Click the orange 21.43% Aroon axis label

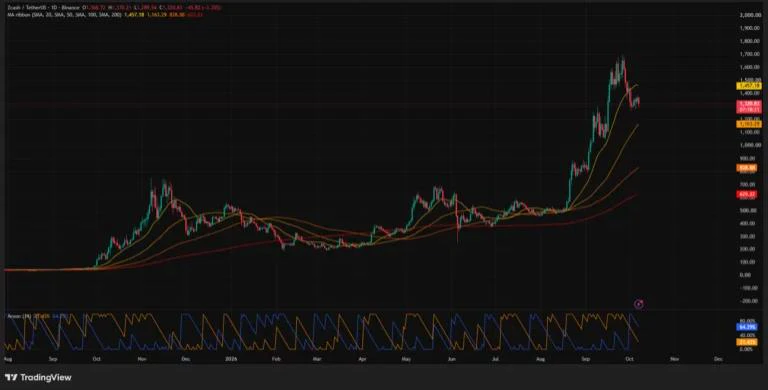(x=747, y=342)
